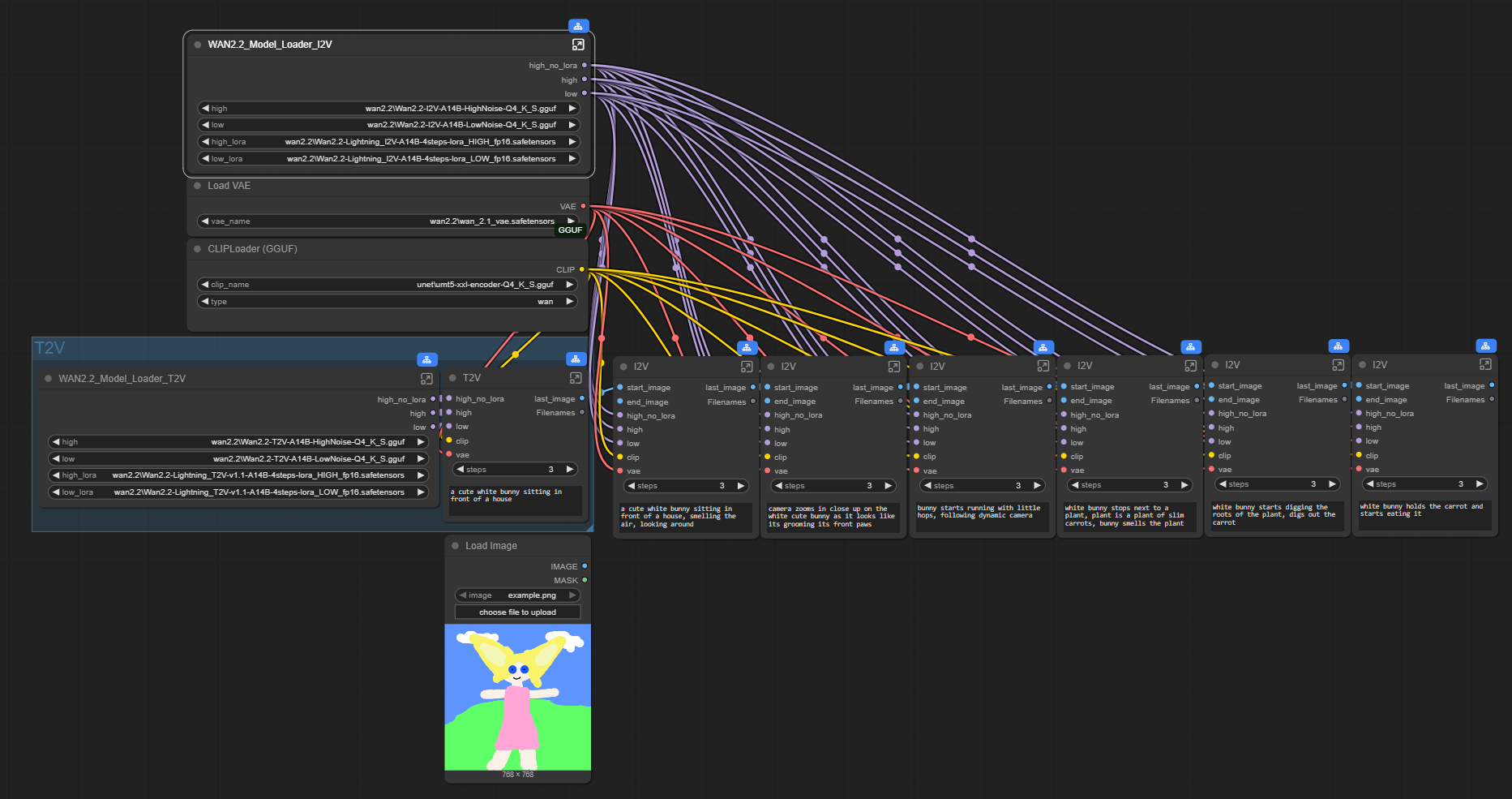
Task: Click the T2V prompt text about bunny sitting
Action: point(516,499)
